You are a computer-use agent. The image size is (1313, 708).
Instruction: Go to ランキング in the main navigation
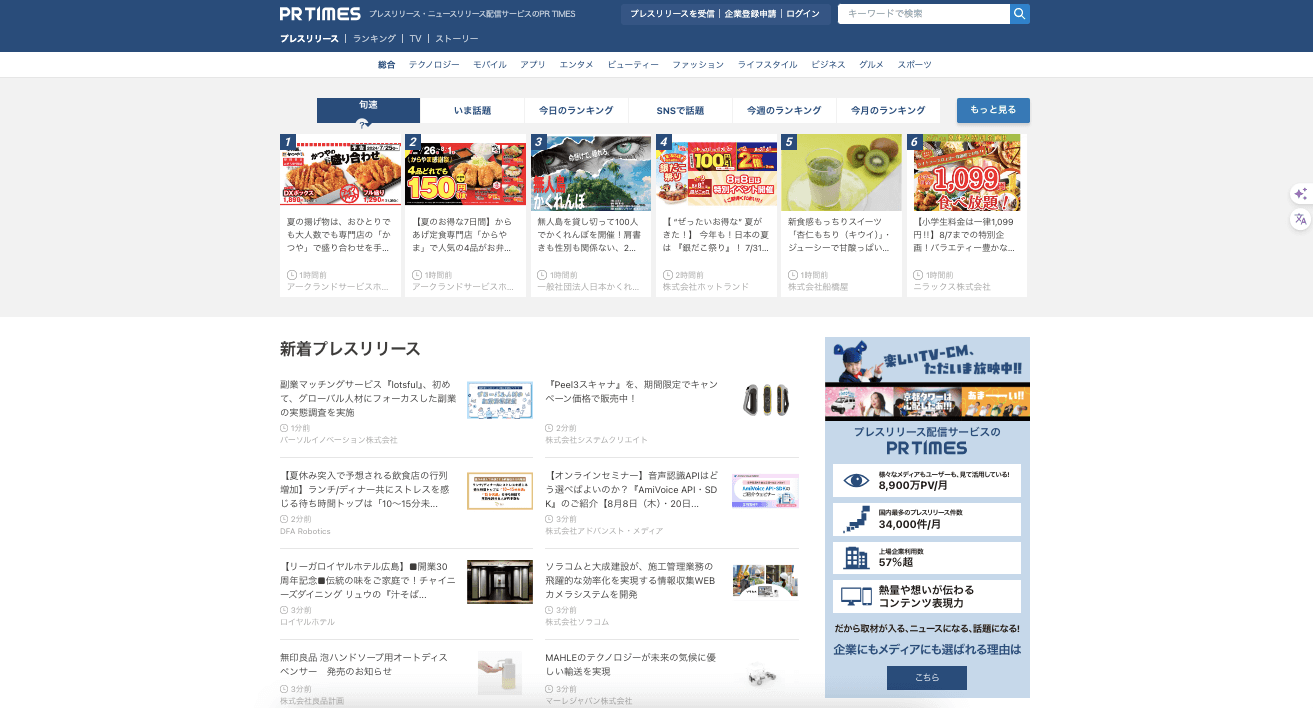(x=374, y=39)
